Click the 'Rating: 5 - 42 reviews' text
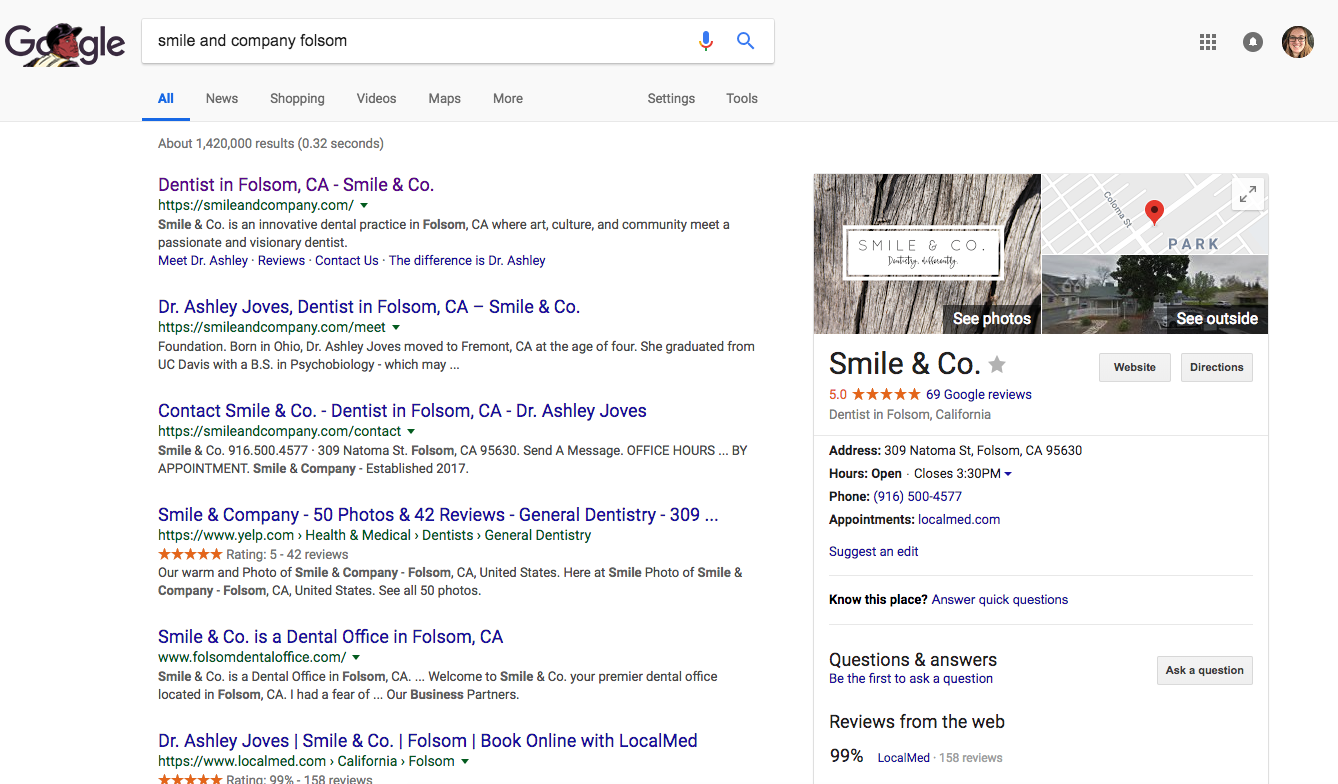Viewport: 1338px width, 784px height. (287, 555)
